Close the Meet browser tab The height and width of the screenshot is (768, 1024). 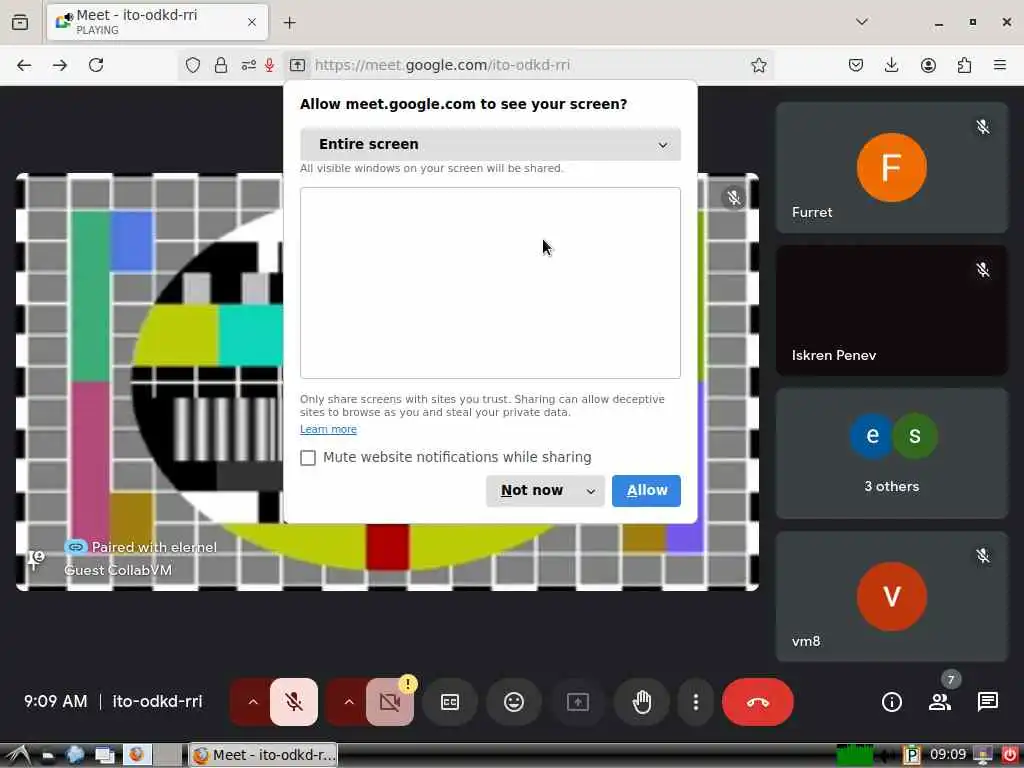[x=252, y=22]
